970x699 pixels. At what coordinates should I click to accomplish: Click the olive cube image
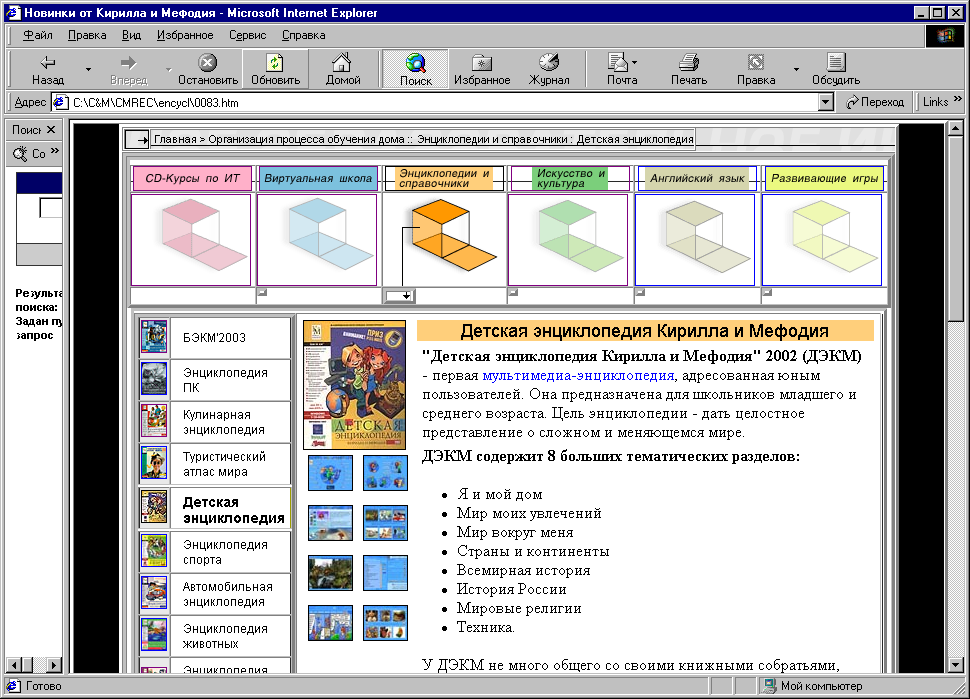click(x=695, y=240)
